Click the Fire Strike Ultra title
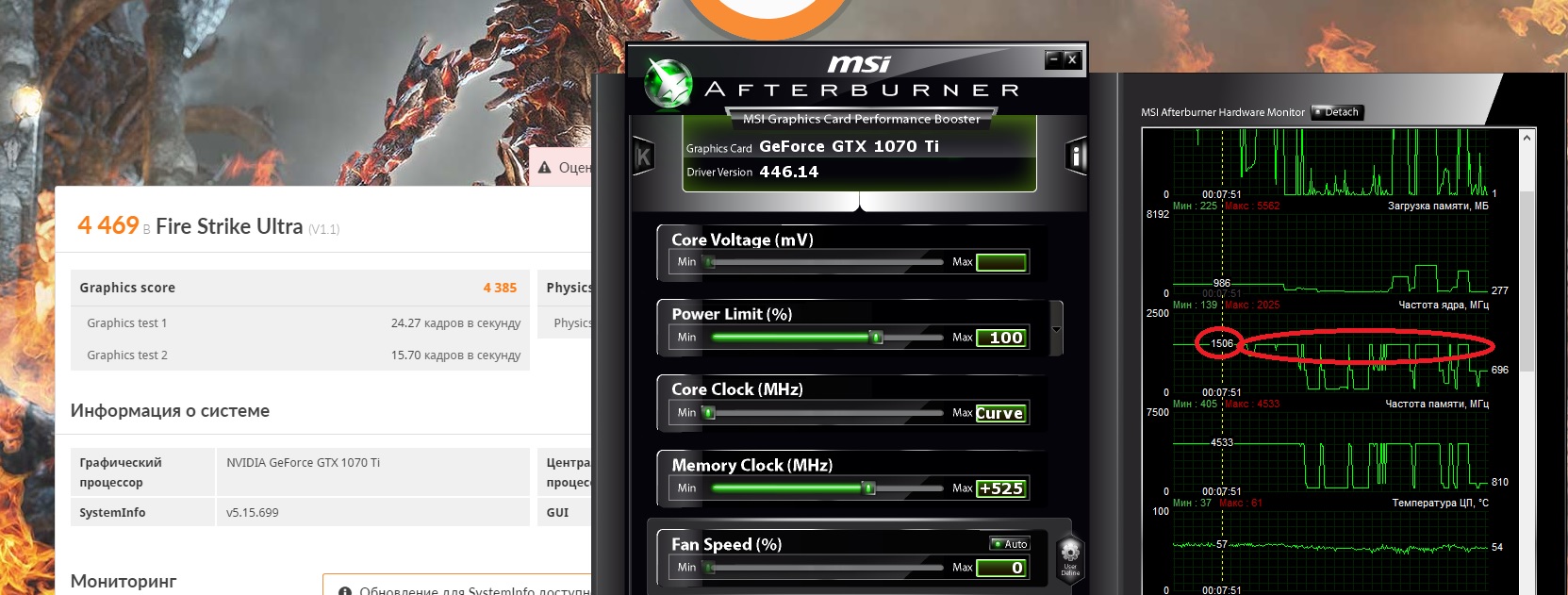 click(x=229, y=226)
